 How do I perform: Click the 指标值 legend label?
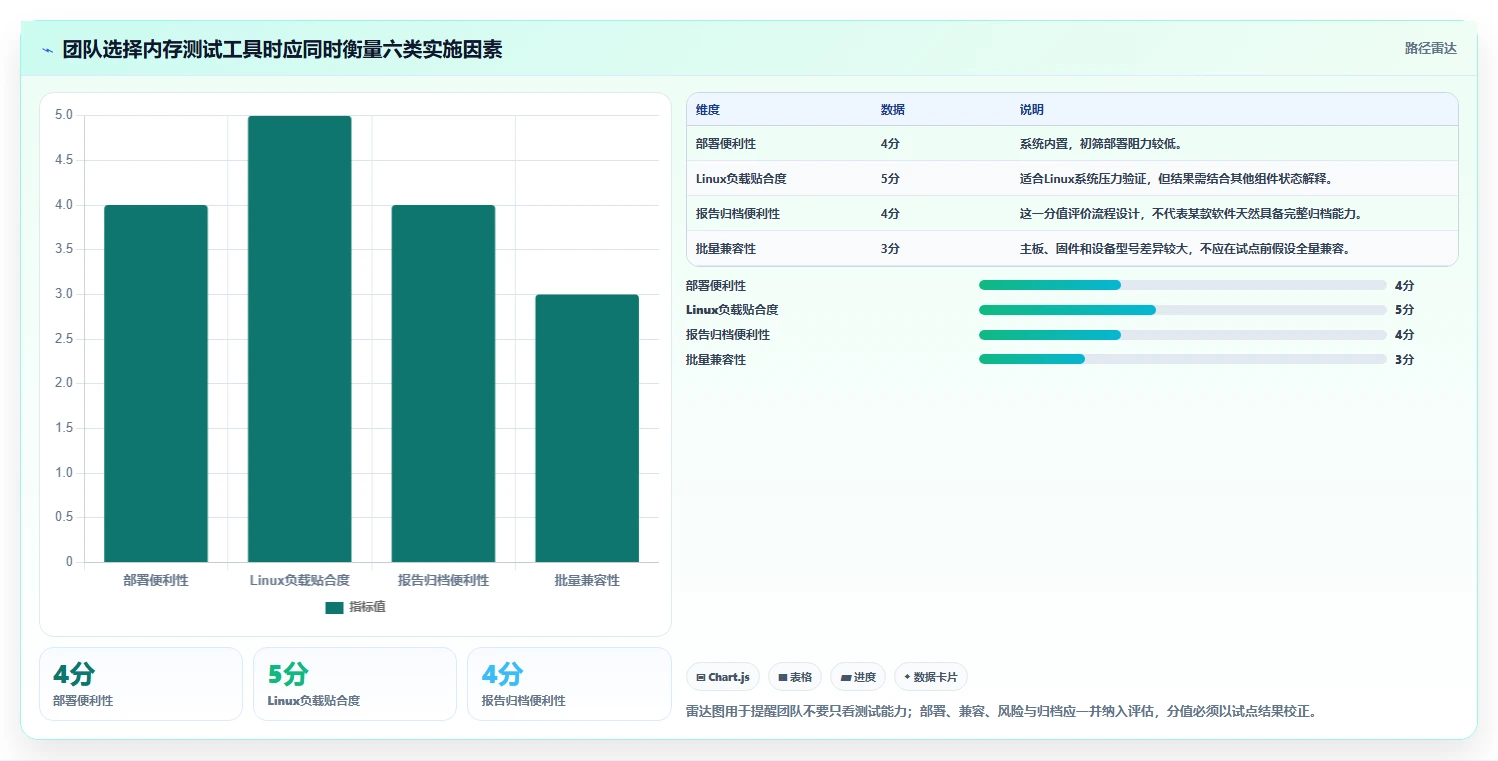click(367, 608)
